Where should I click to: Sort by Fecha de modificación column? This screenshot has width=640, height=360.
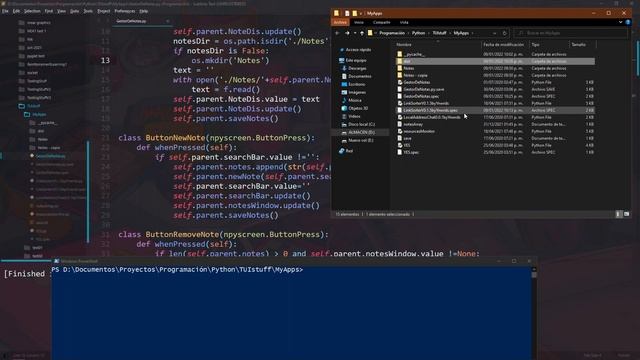(x=504, y=44)
